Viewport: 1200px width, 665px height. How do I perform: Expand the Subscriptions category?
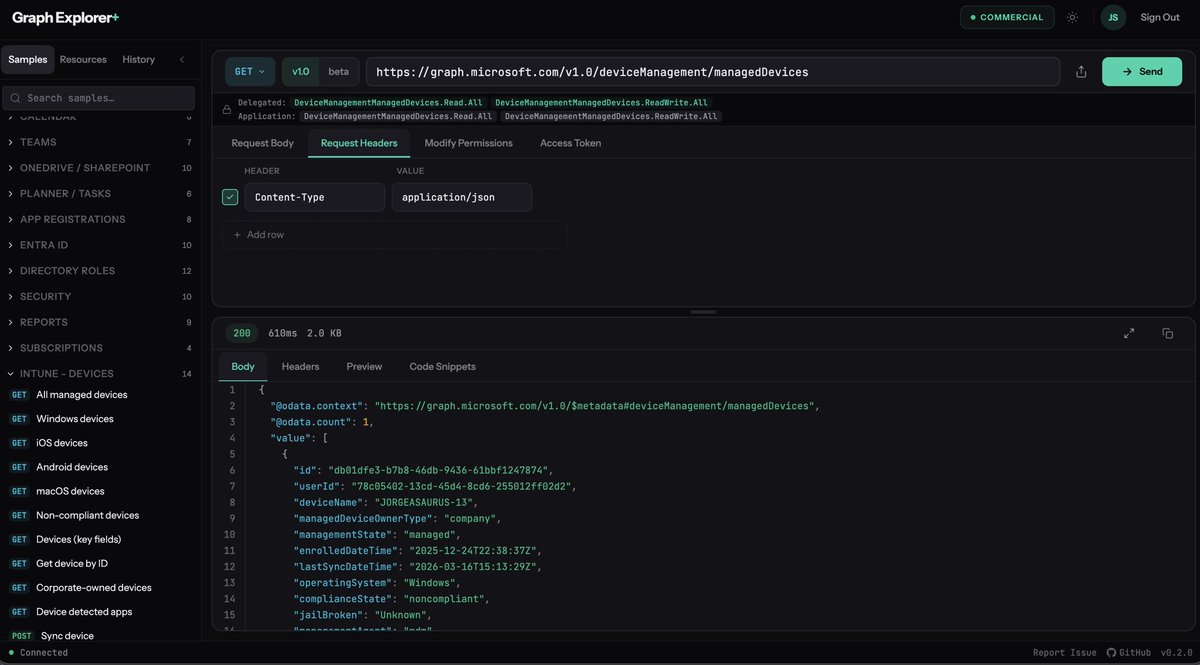point(100,348)
